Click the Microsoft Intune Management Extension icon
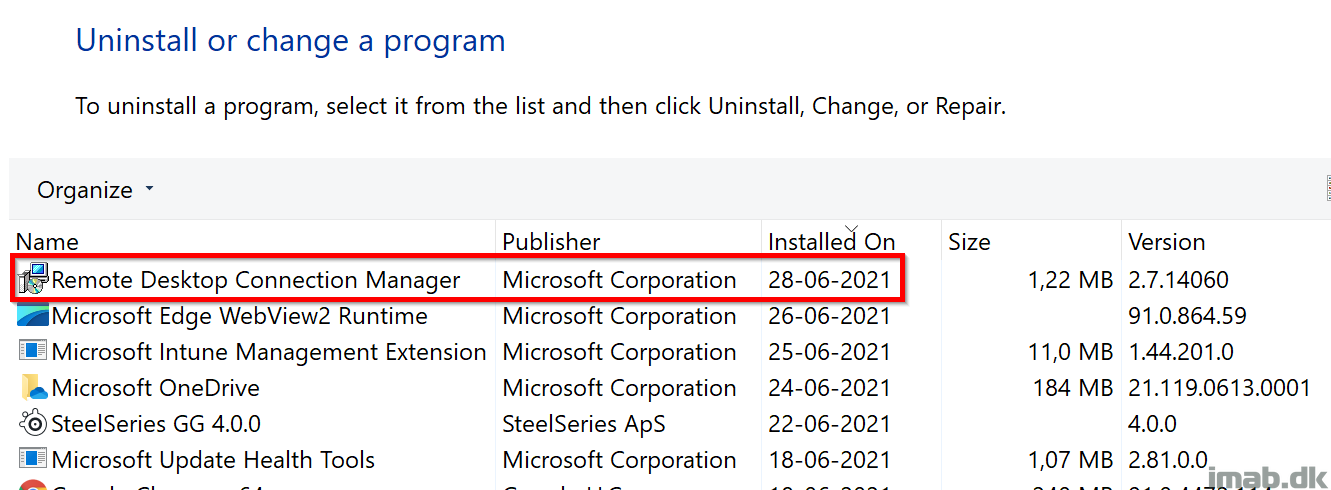The image size is (1331, 490). pos(33,352)
